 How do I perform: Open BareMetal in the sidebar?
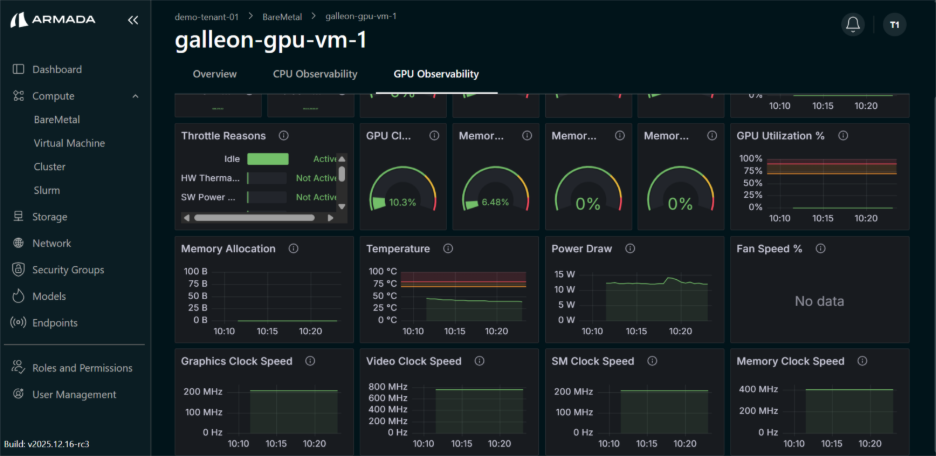[57, 119]
